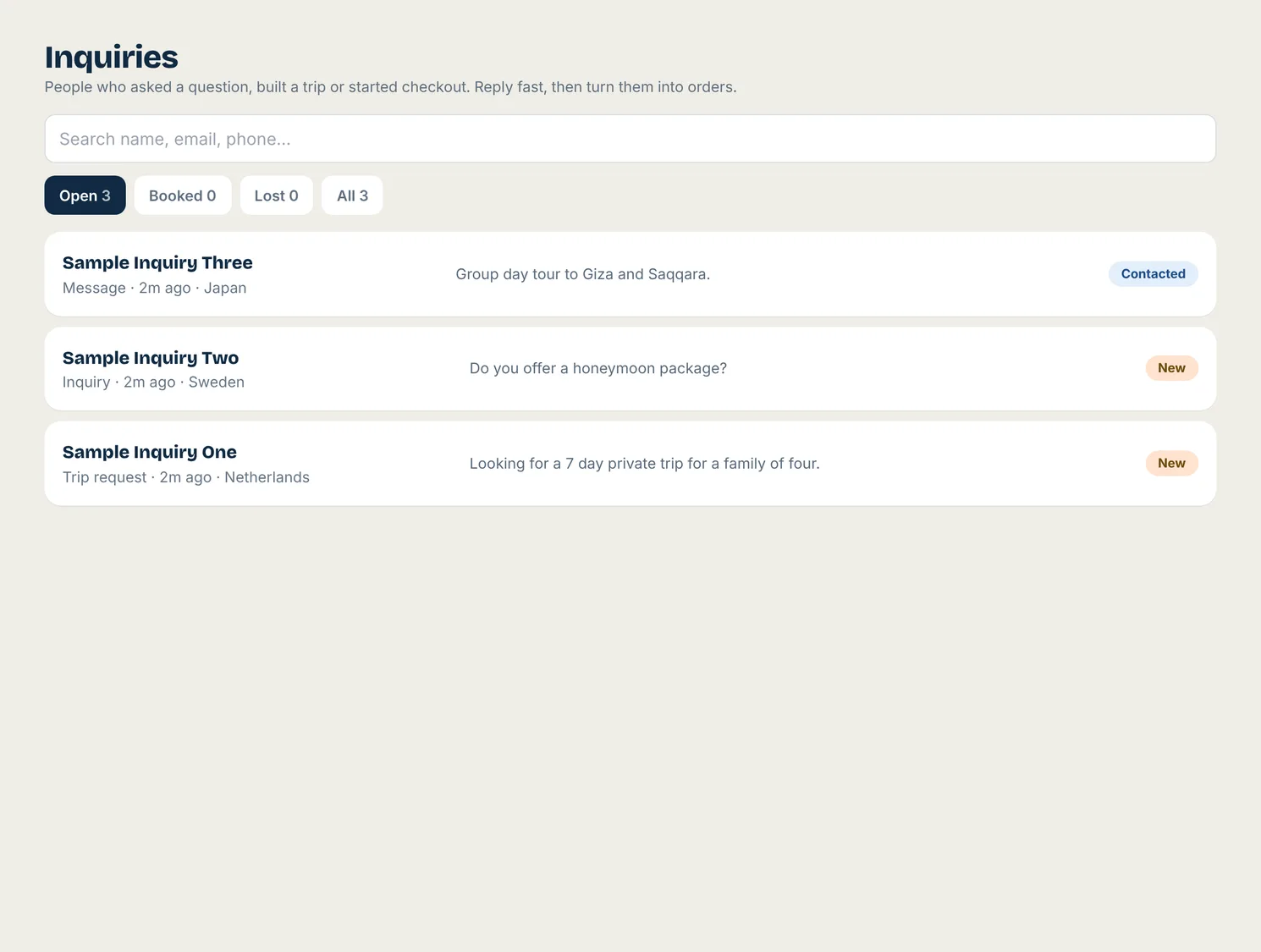Click the 'Message · 2m ago · Japan' line
This screenshot has width=1261, height=952.
click(155, 288)
